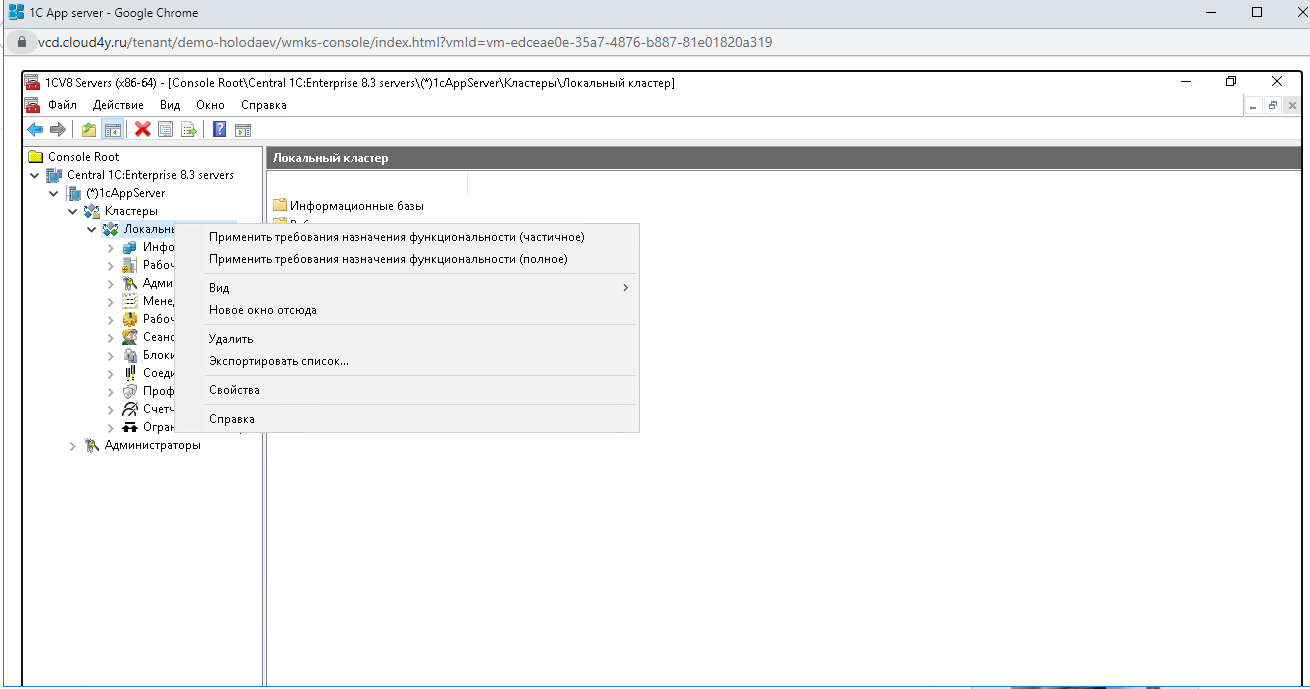Viewport: 1310px width, 689px height.
Task: Go back with the blue left arrow
Action: coord(35,129)
